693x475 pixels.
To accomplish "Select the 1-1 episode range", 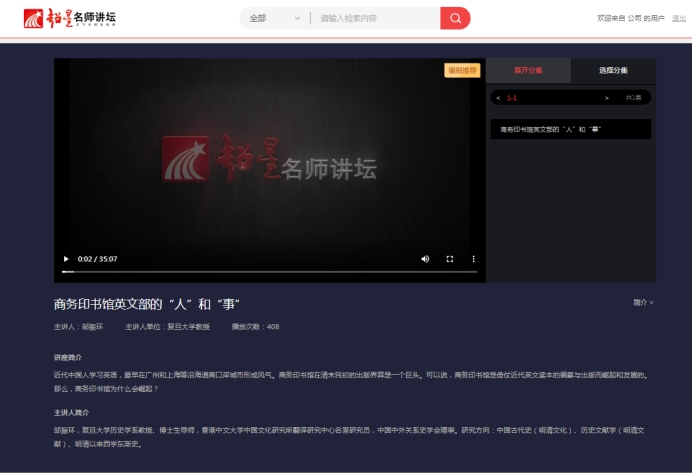I will click(512, 98).
